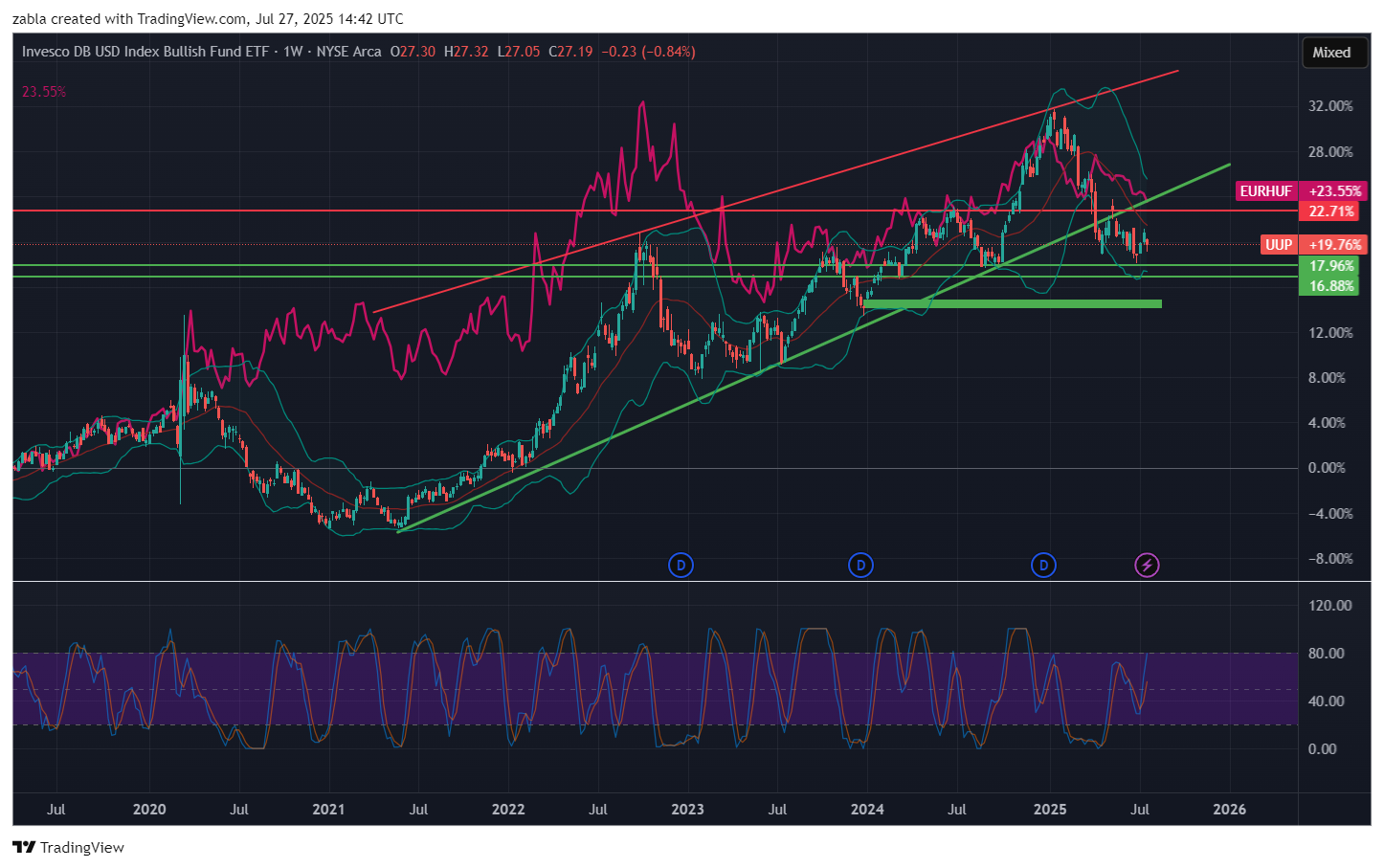Click the purple lightning event icon
The width and height of the screenshot is (1384, 868).
click(x=1147, y=566)
